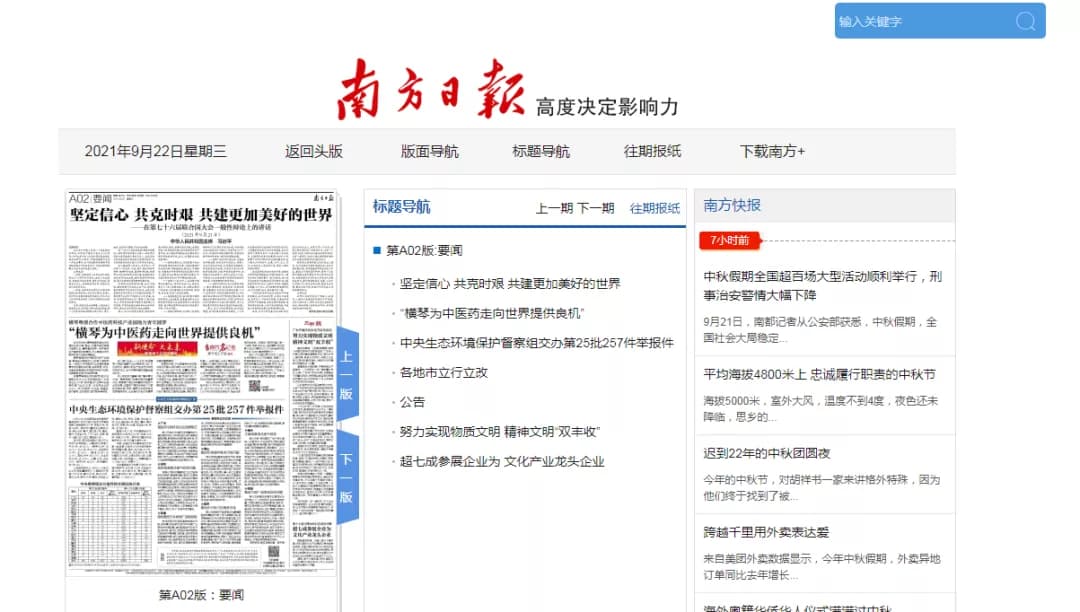Open the A02 newspaper page thumbnail
Image resolution: width=1080 pixels, height=612 pixels.
point(201,383)
